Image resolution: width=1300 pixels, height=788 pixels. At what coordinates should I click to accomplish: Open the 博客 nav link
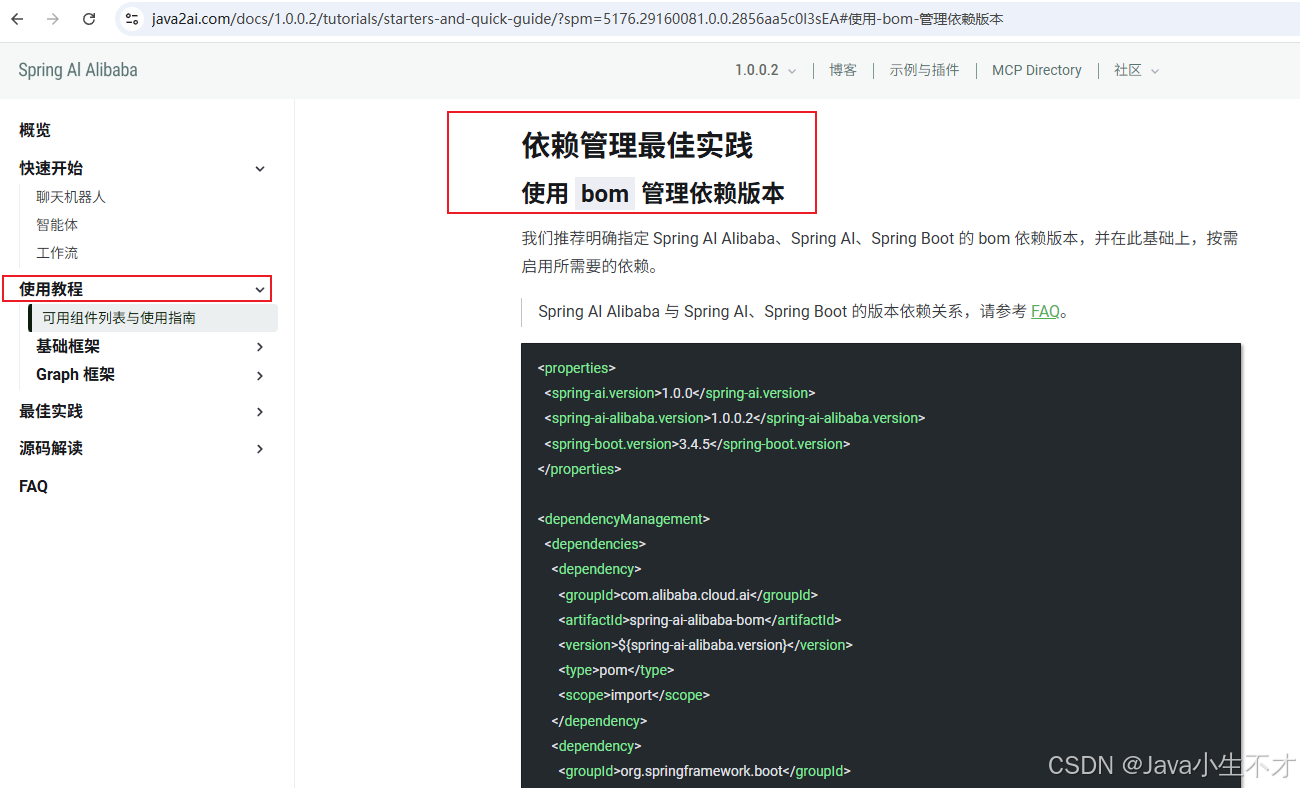click(x=843, y=70)
